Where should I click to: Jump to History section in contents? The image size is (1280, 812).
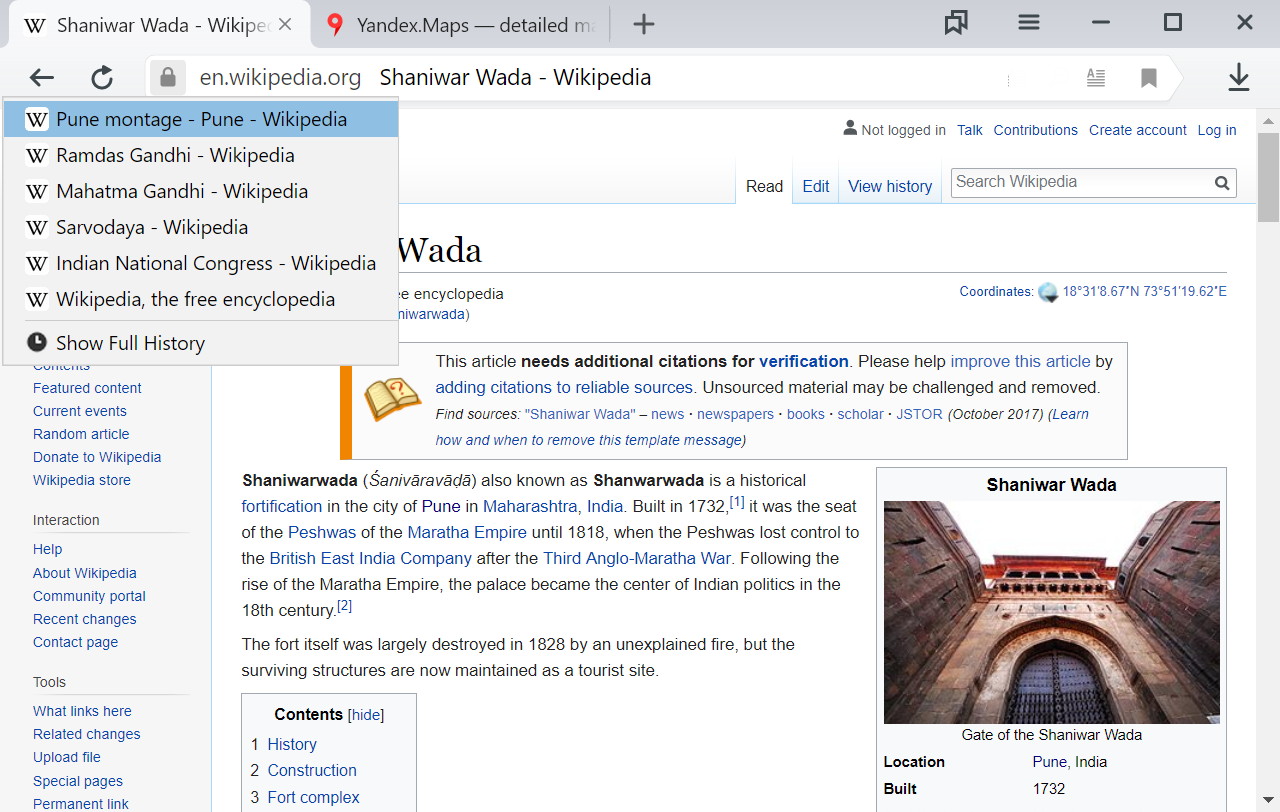[292, 744]
